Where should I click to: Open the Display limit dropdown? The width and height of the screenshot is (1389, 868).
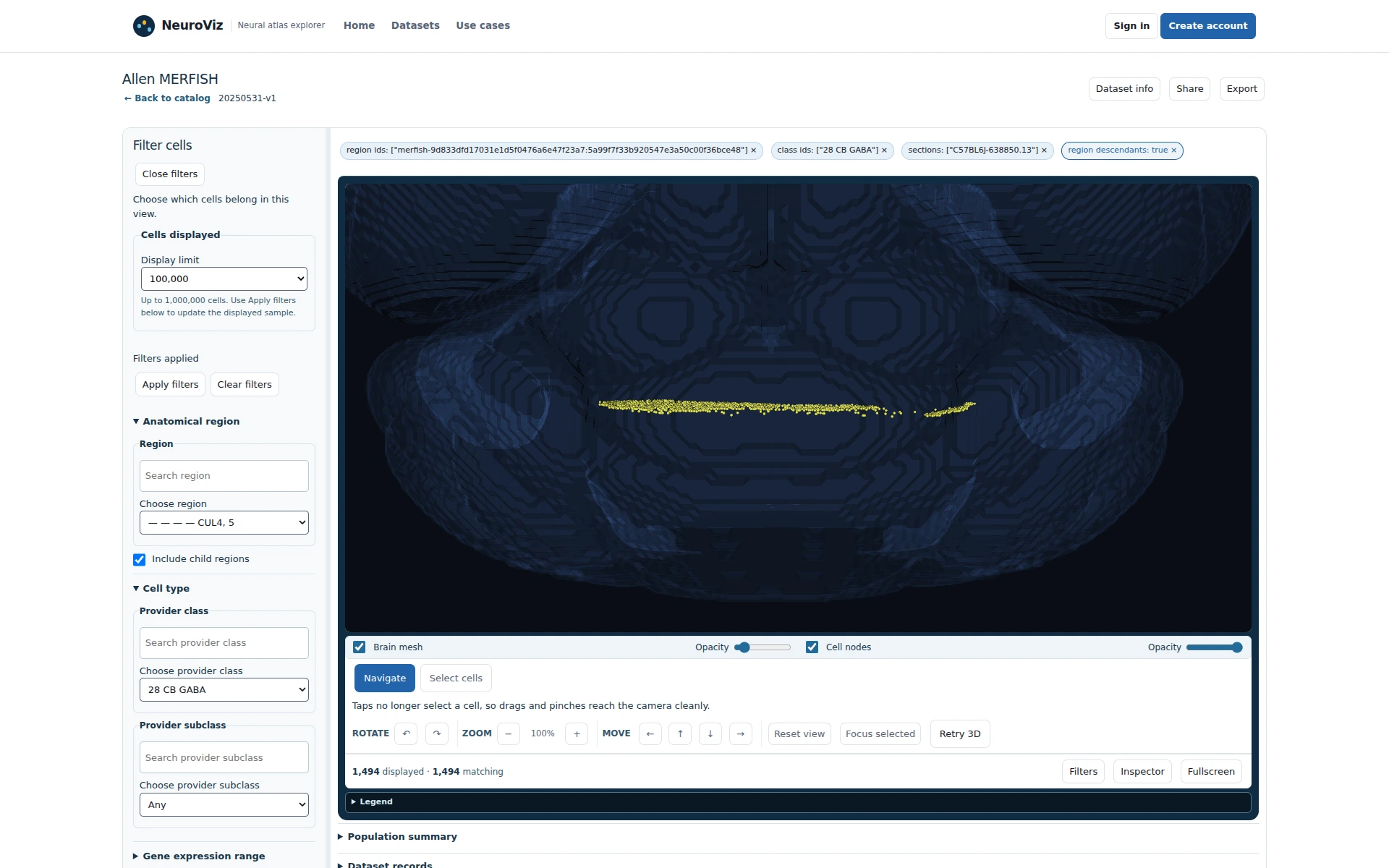(x=224, y=279)
